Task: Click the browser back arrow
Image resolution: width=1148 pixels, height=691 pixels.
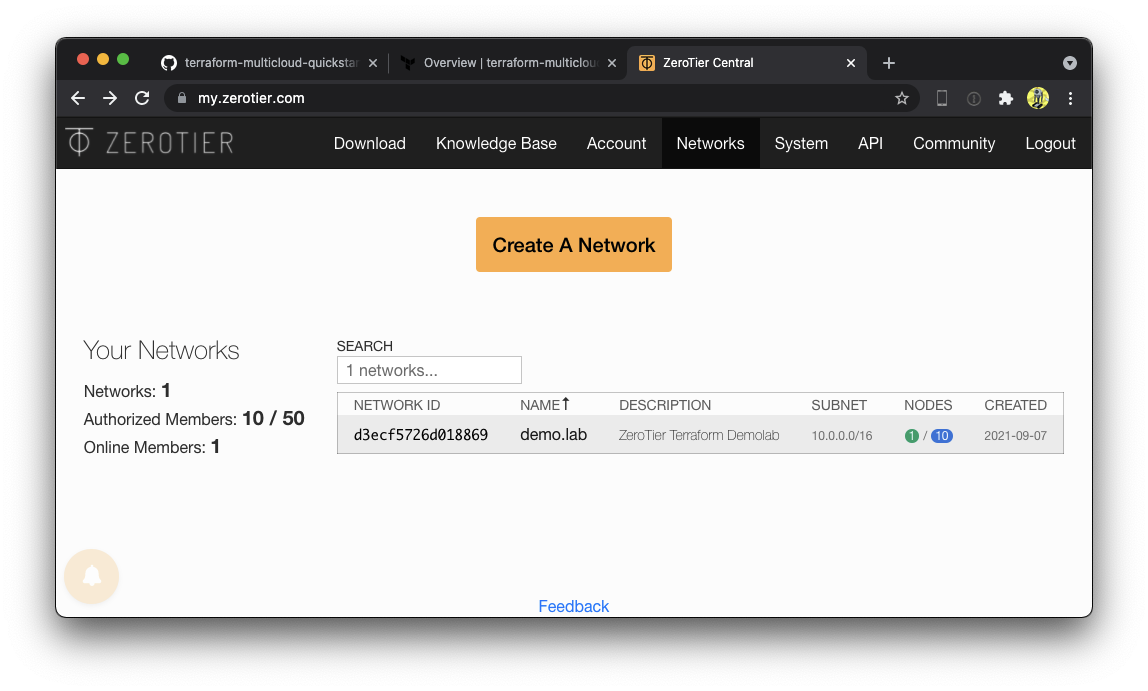Action: click(x=78, y=98)
